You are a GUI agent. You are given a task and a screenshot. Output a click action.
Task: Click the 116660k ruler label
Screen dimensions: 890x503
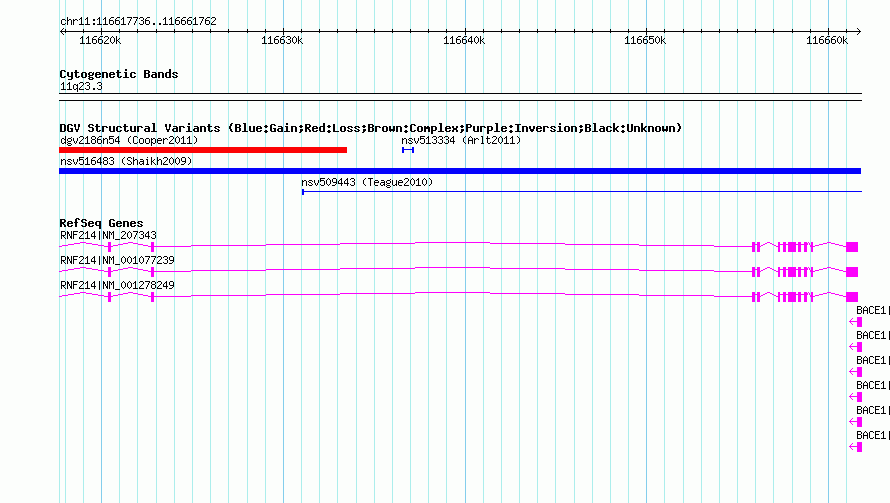826,40
